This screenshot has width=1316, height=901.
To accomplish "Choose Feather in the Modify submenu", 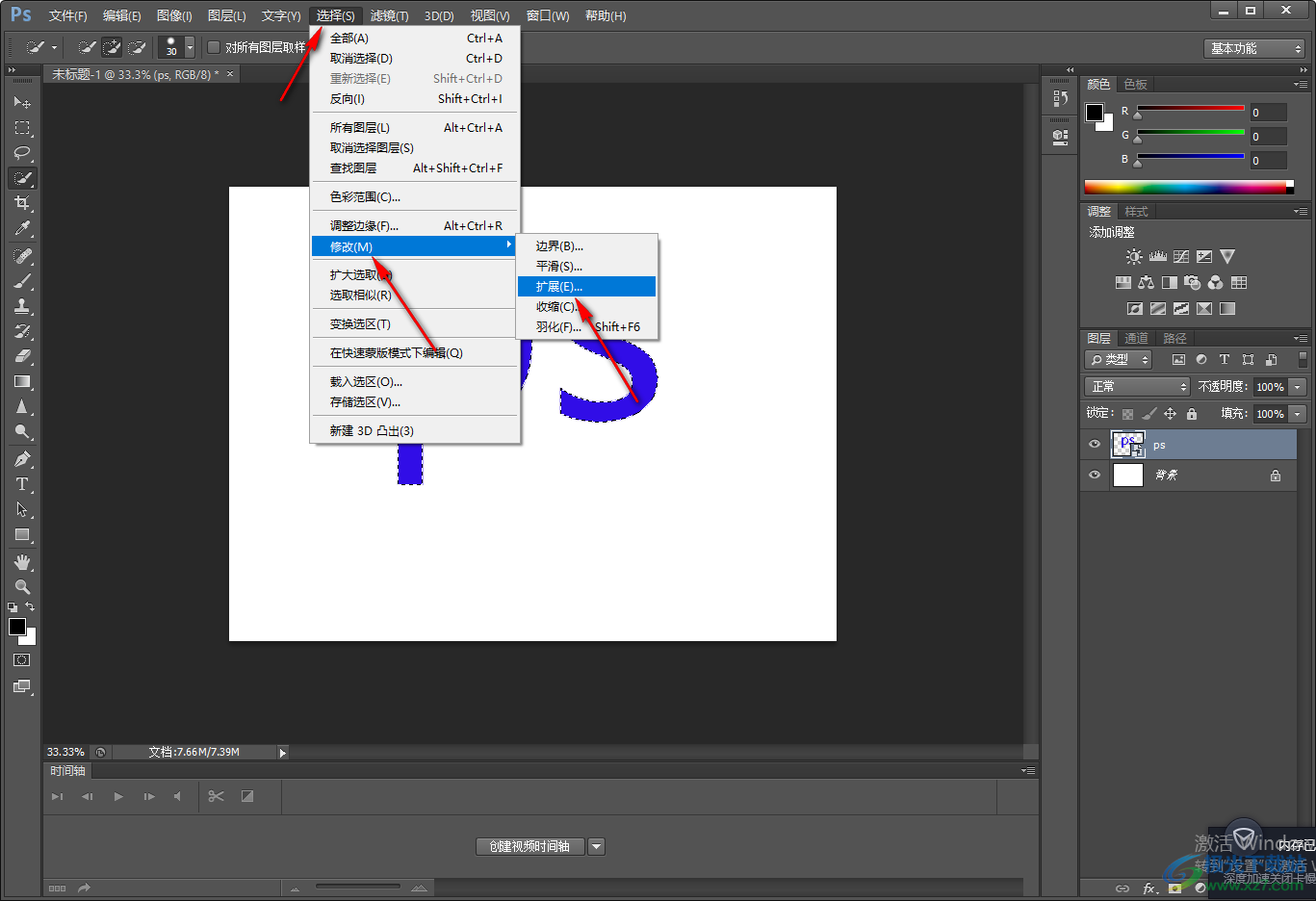I will pos(586,326).
